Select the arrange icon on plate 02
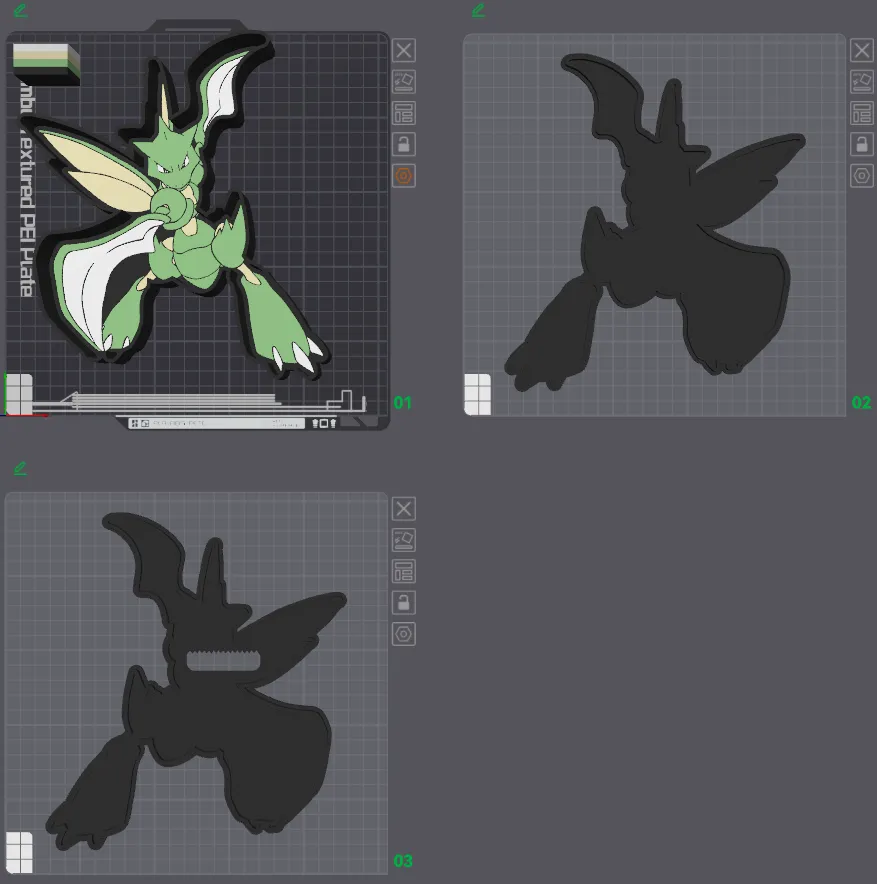 pos(862,81)
